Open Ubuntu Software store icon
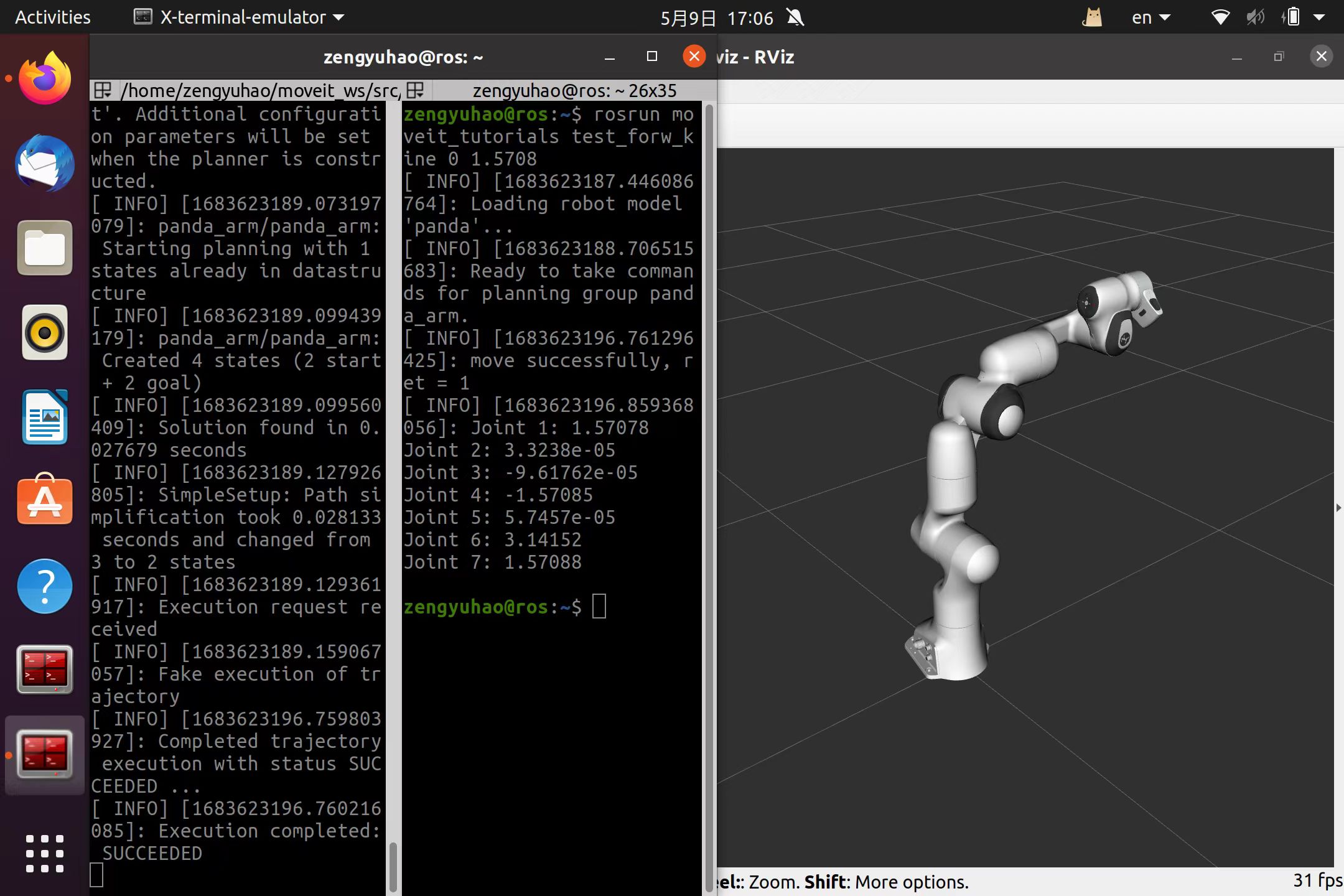 click(45, 502)
